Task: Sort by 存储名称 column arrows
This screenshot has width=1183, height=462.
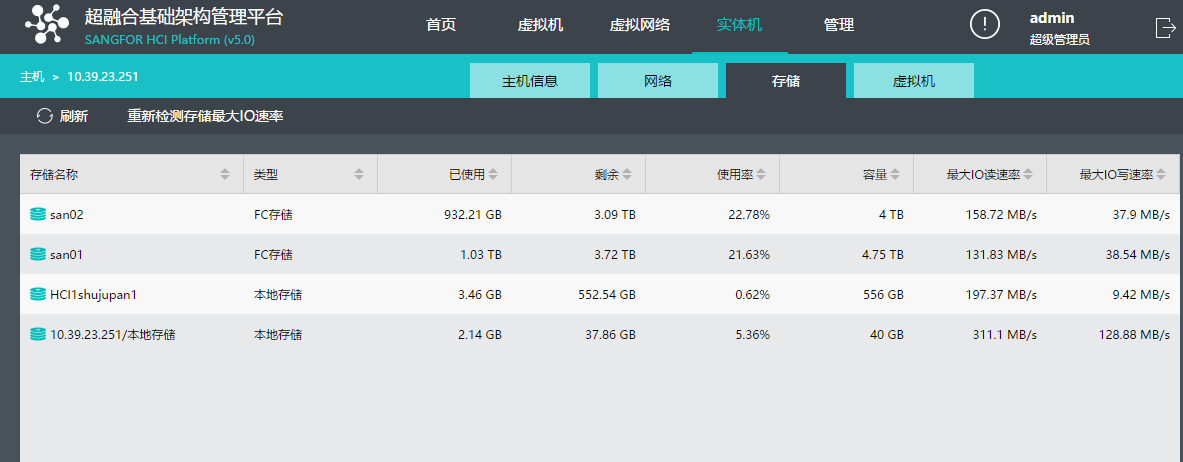Action: click(225, 174)
